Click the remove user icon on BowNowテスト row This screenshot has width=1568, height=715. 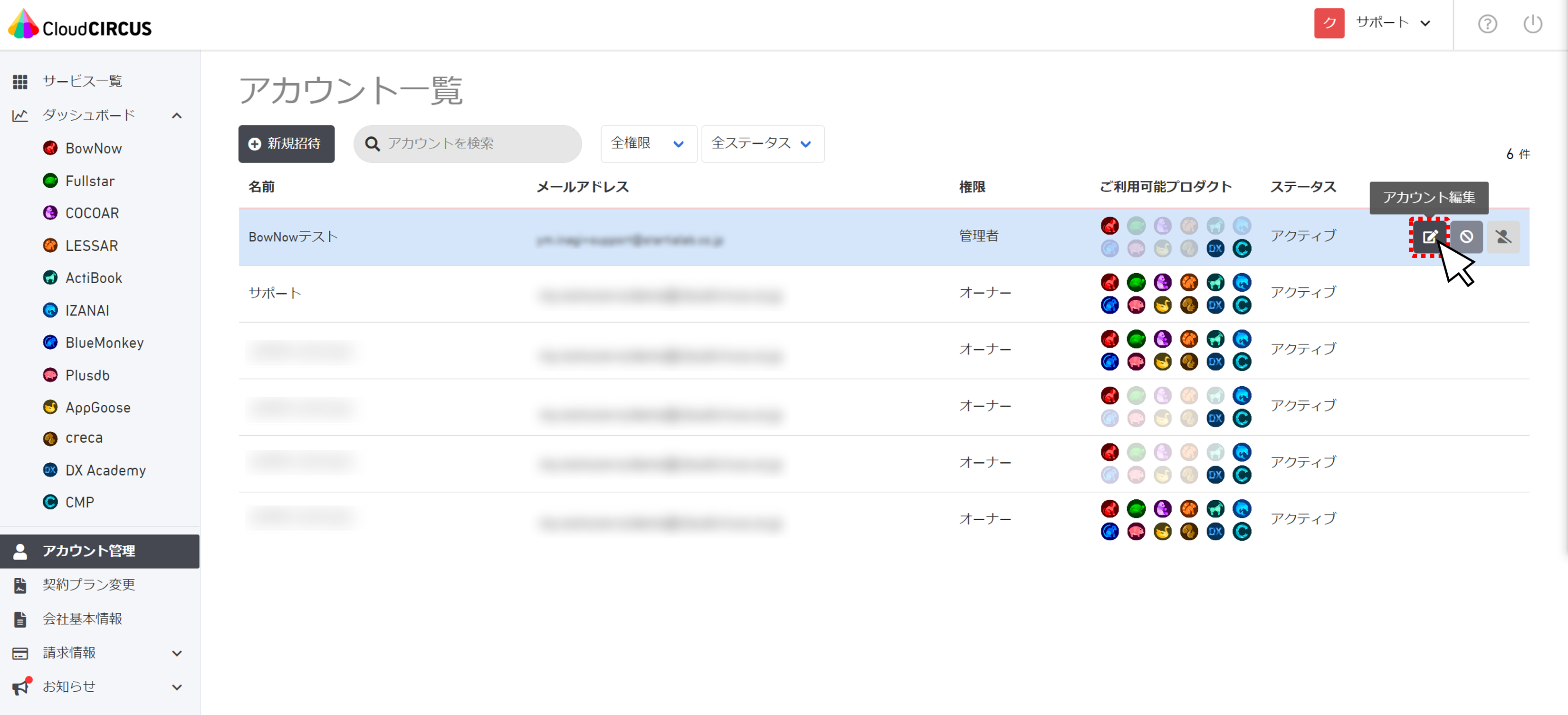click(1503, 237)
